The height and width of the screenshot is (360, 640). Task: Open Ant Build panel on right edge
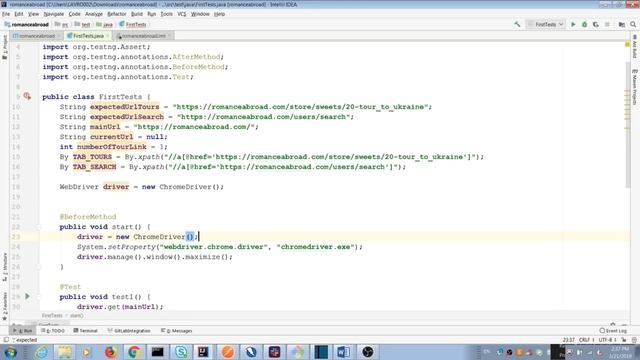635,46
